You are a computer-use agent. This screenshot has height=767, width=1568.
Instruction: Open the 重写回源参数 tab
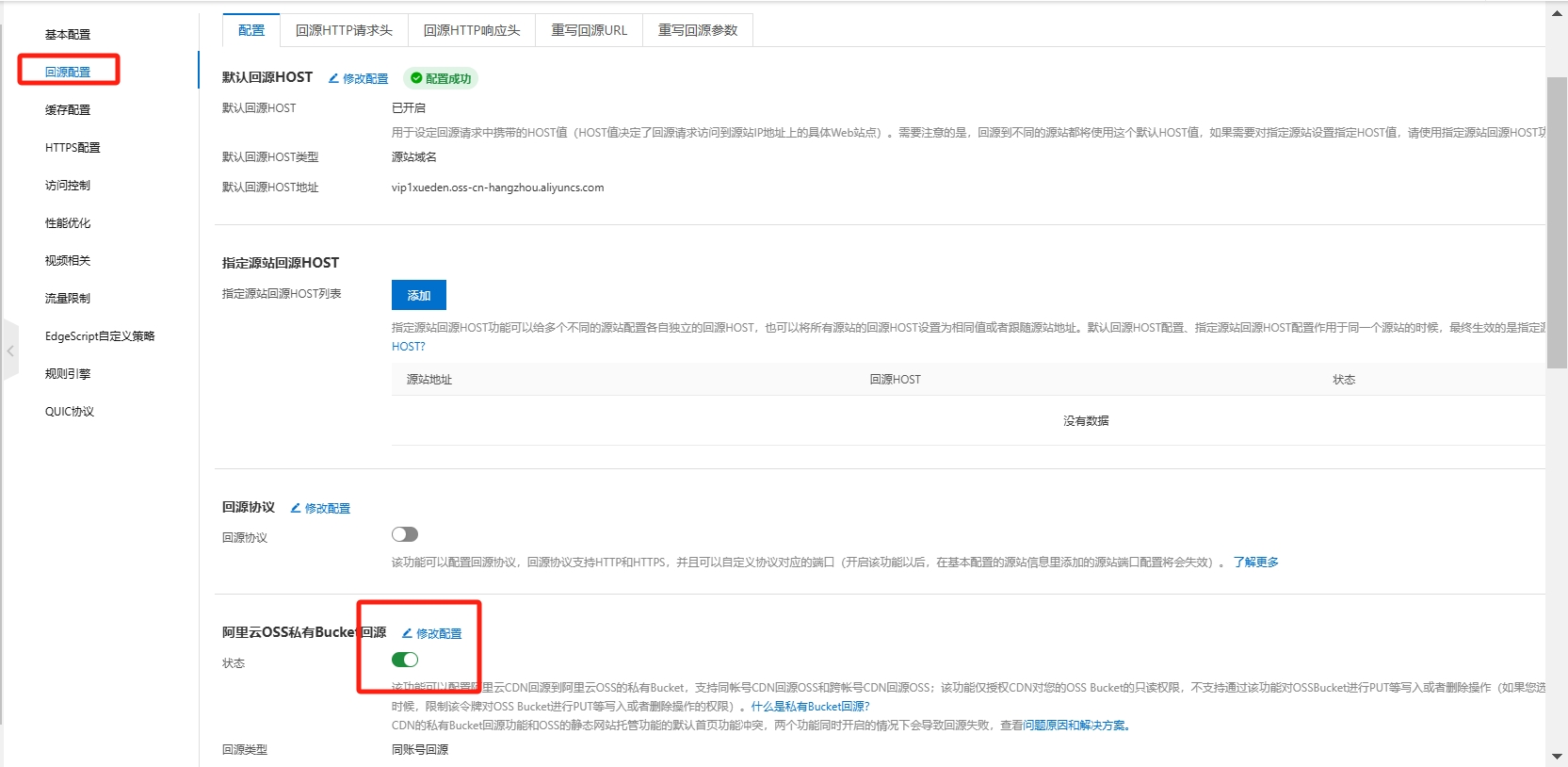(x=697, y=30)
